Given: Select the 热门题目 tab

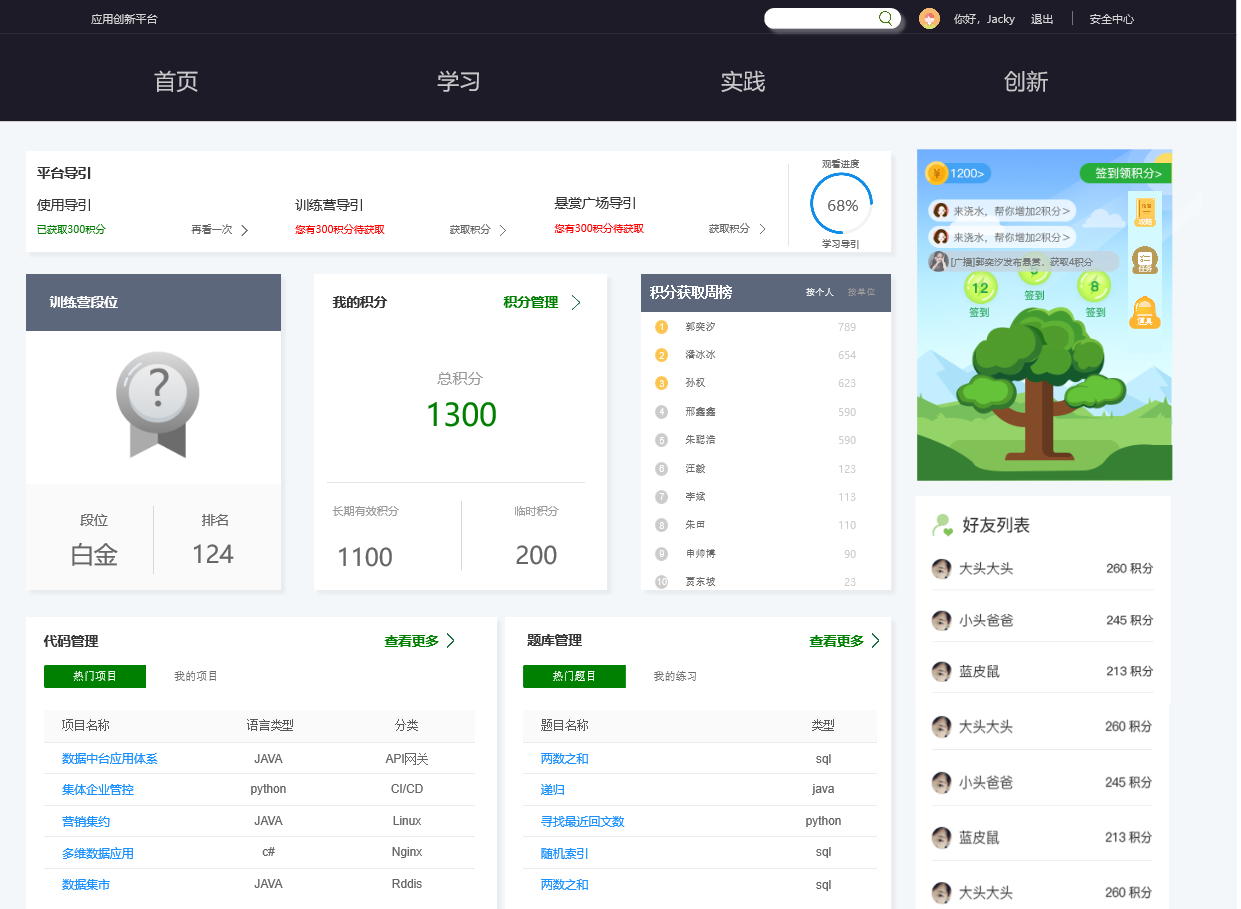Looking at the screenshot, I should tap(574, 677).
